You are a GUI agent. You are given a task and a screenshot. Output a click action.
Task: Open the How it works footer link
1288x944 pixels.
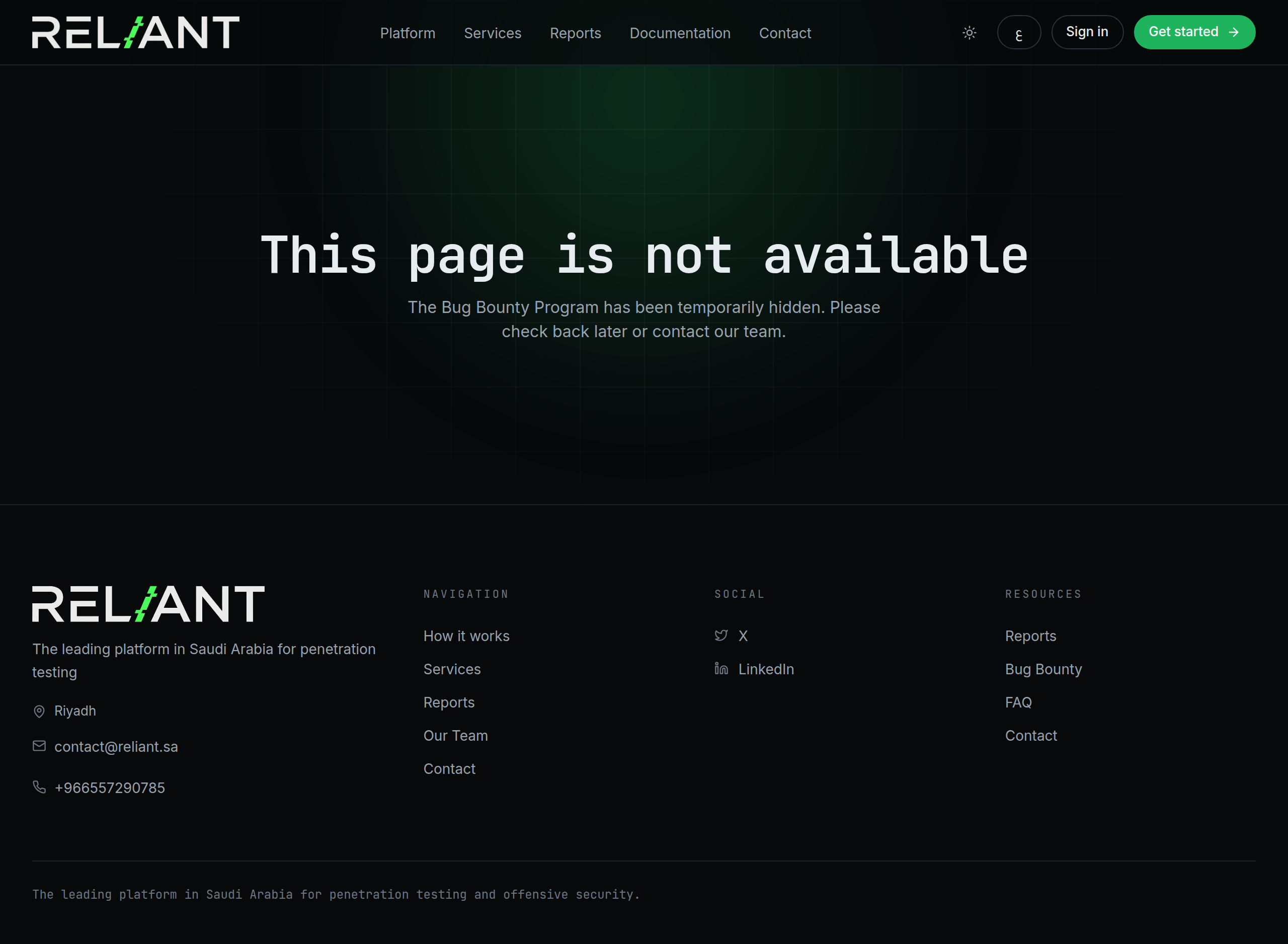[466, 636]
